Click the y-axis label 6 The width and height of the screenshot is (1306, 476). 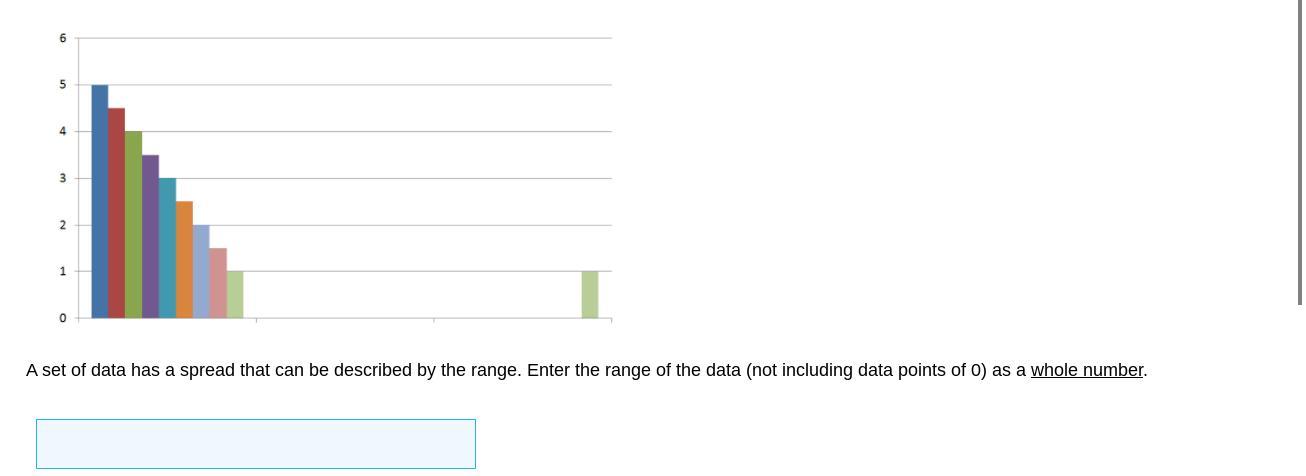tap(62, 38)
